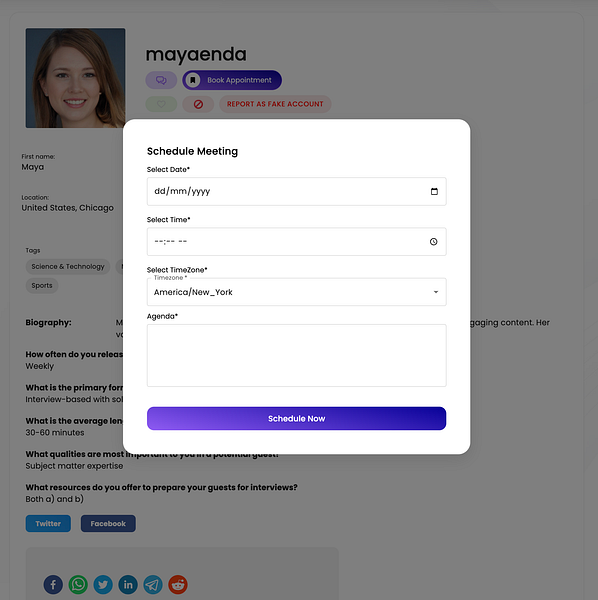Open the clock icon in time field
This screenshot has height=600, width=598.
click(433, 241)
